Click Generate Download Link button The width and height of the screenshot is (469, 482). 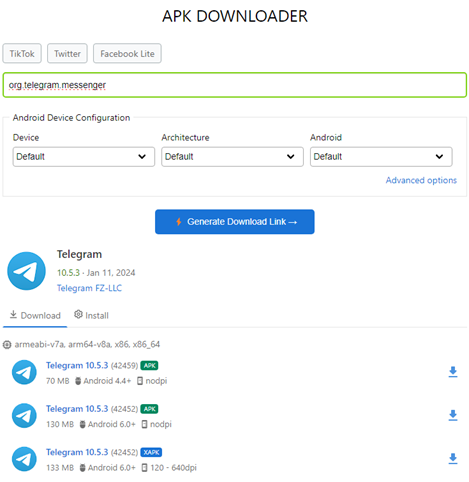click(x=235, y=222)
